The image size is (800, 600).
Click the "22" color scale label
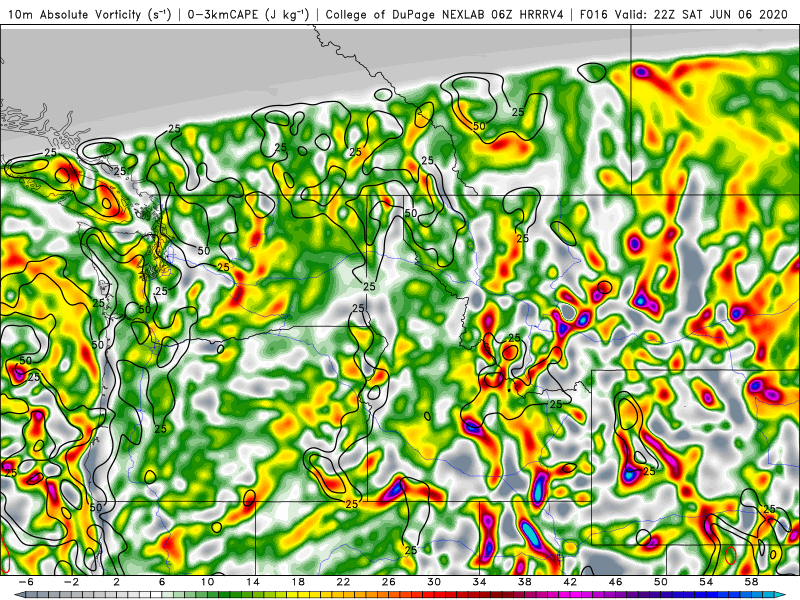coord(343,582)
